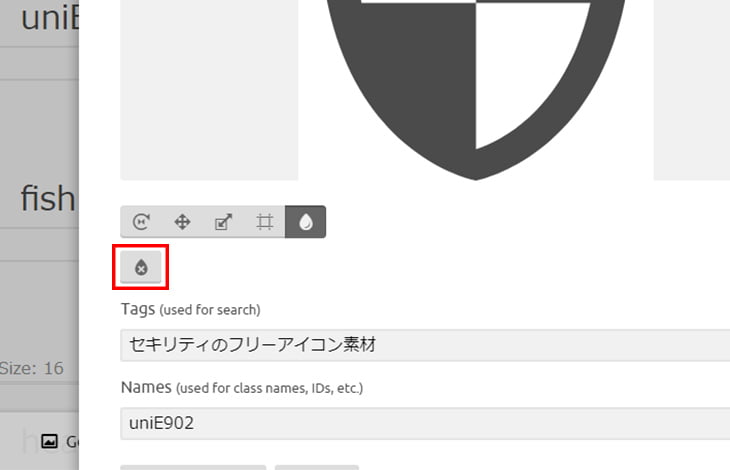730x470 pixels.
Task: Click the remove color droplet button
Action: point(141,268)
